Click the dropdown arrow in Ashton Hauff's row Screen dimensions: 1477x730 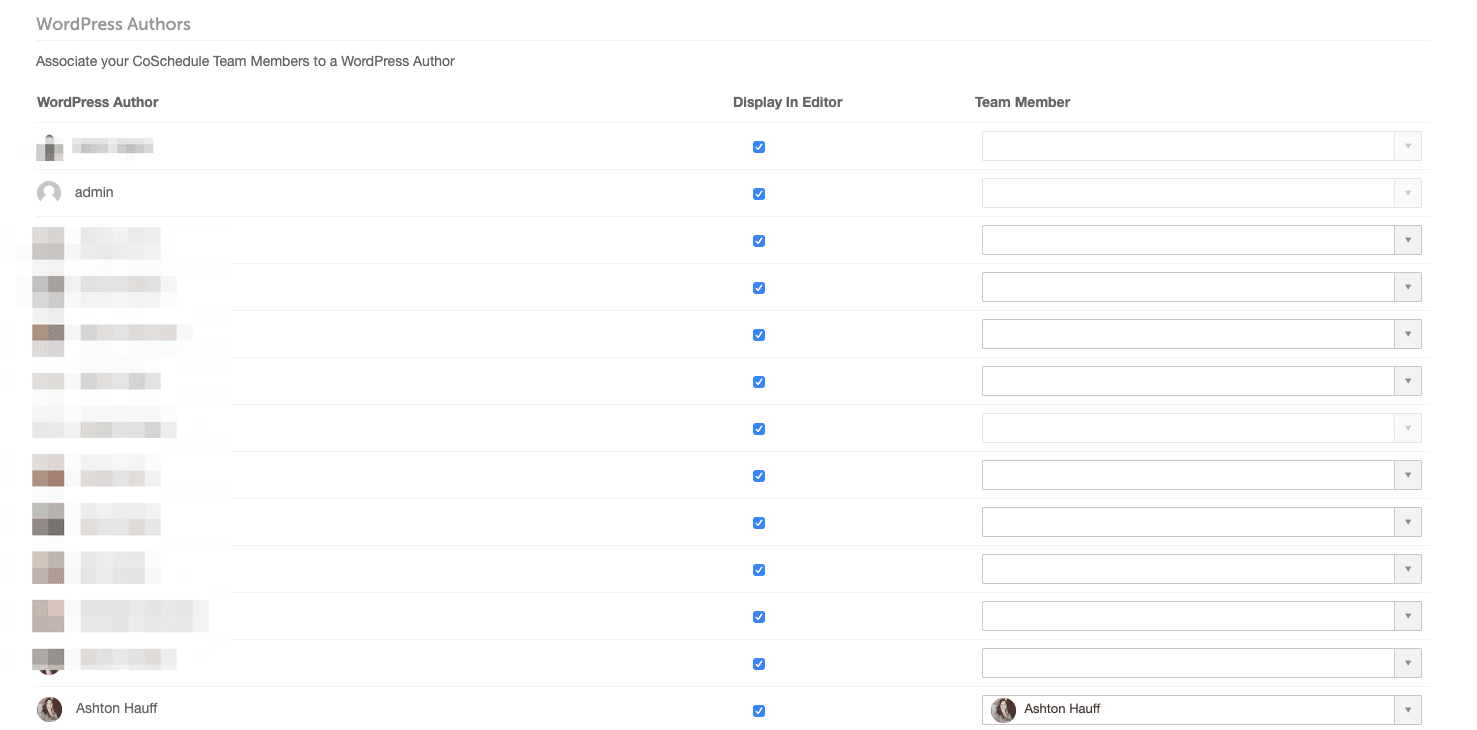pos(1407,710)
